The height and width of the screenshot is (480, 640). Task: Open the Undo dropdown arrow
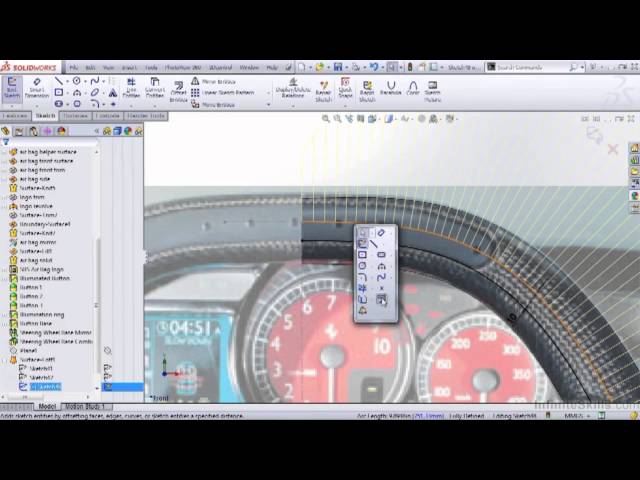tap(382, 67)
